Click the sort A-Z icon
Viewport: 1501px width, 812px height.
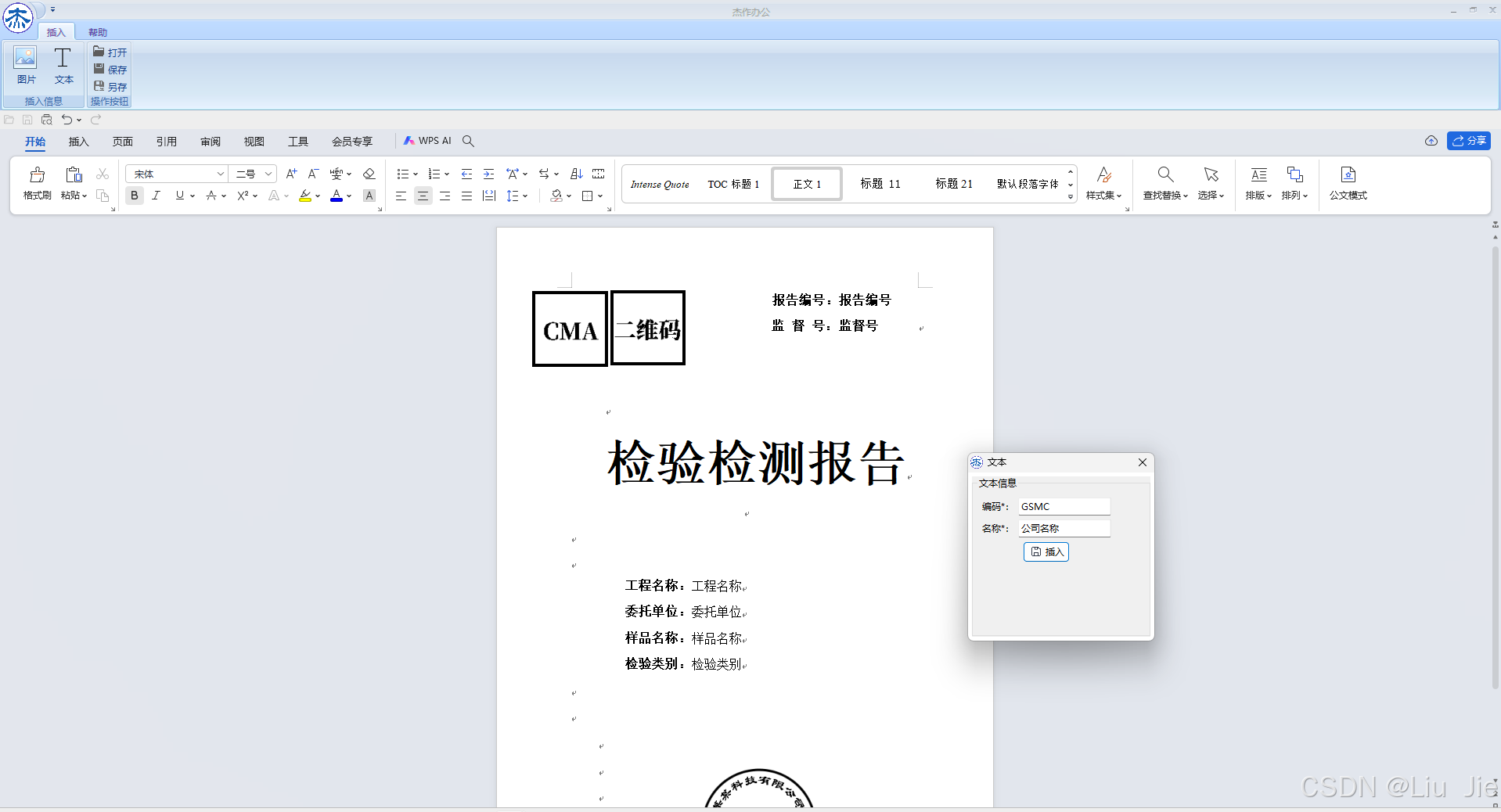point(577,174)
